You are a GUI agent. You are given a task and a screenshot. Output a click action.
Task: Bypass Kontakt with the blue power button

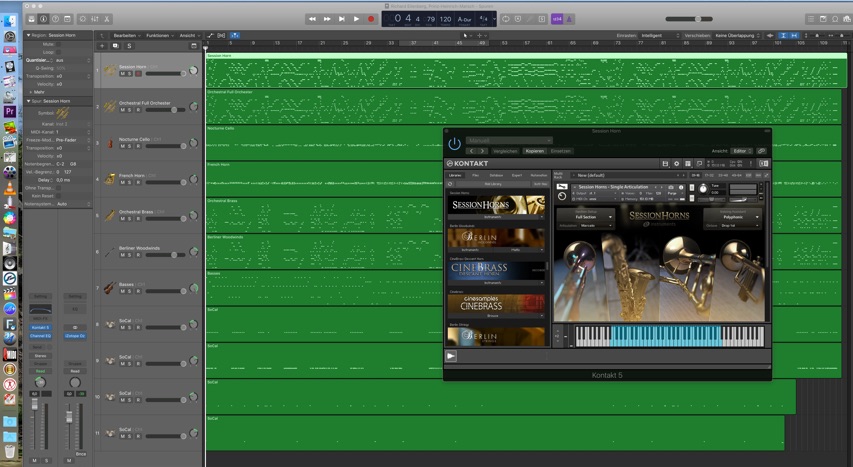tap(454, 144)
